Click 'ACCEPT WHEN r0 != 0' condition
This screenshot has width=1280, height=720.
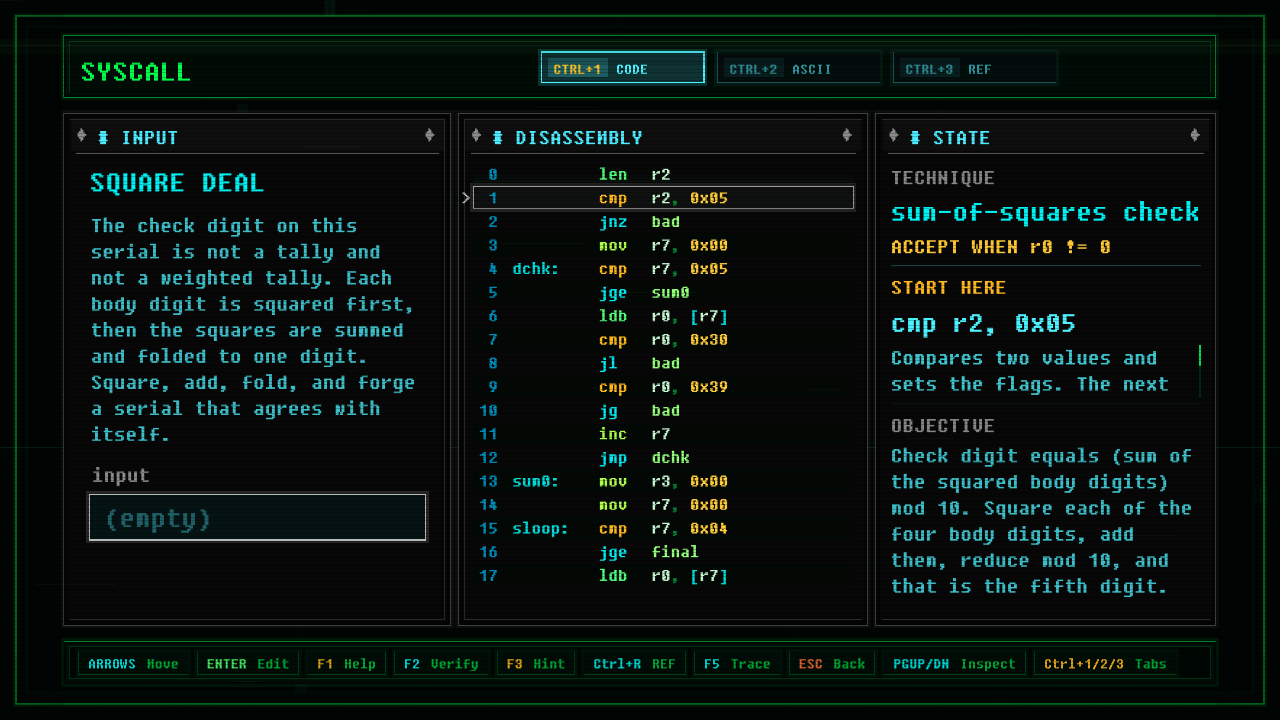pyautogui.click(x=1000, y=247)
